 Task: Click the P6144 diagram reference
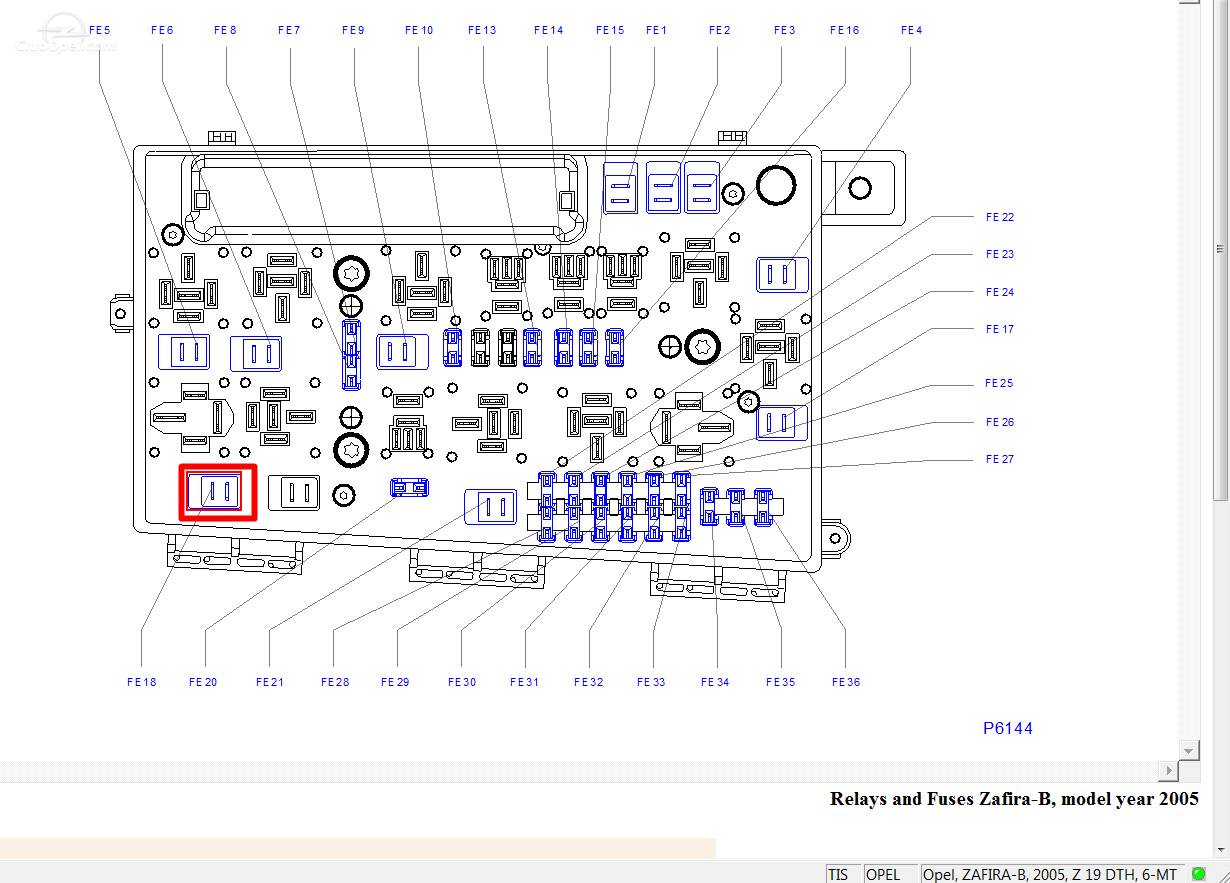point(1008,728)
